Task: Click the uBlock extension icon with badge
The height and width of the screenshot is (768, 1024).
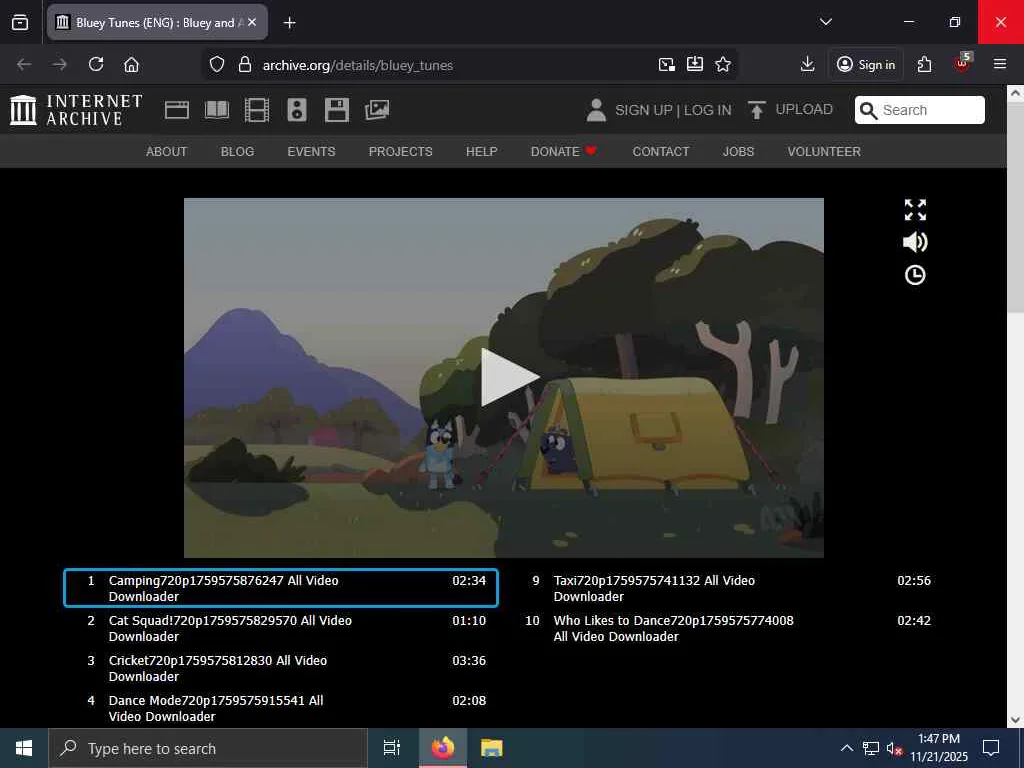Action: tap(962, 63)
